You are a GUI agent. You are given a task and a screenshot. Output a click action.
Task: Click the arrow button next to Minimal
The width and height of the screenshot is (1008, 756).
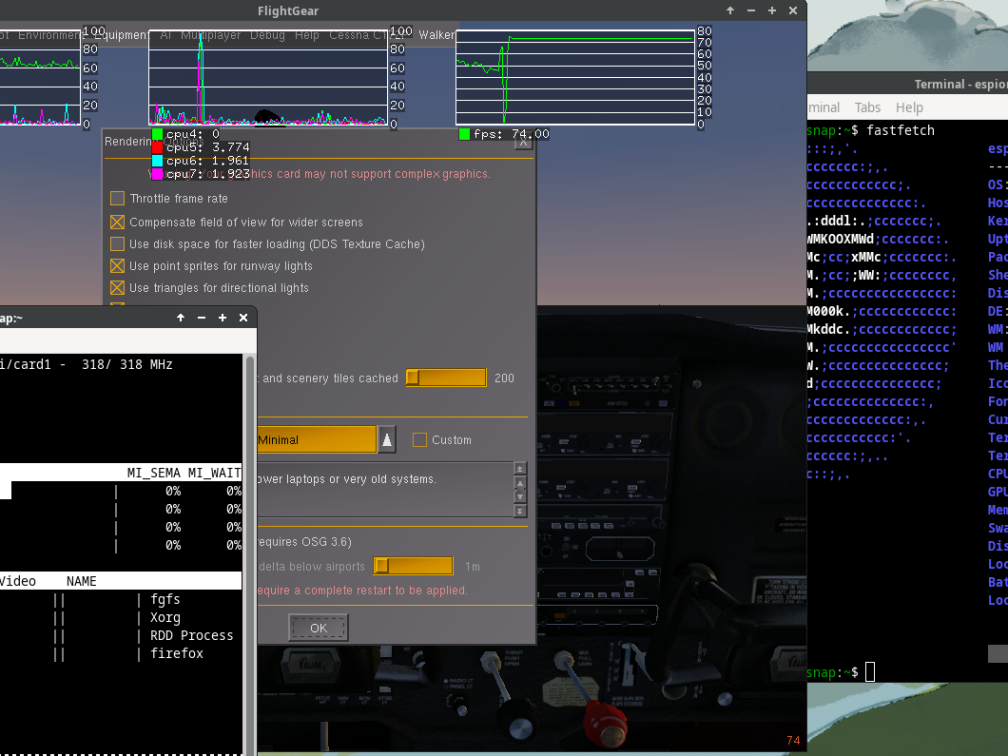pos(385,439)
